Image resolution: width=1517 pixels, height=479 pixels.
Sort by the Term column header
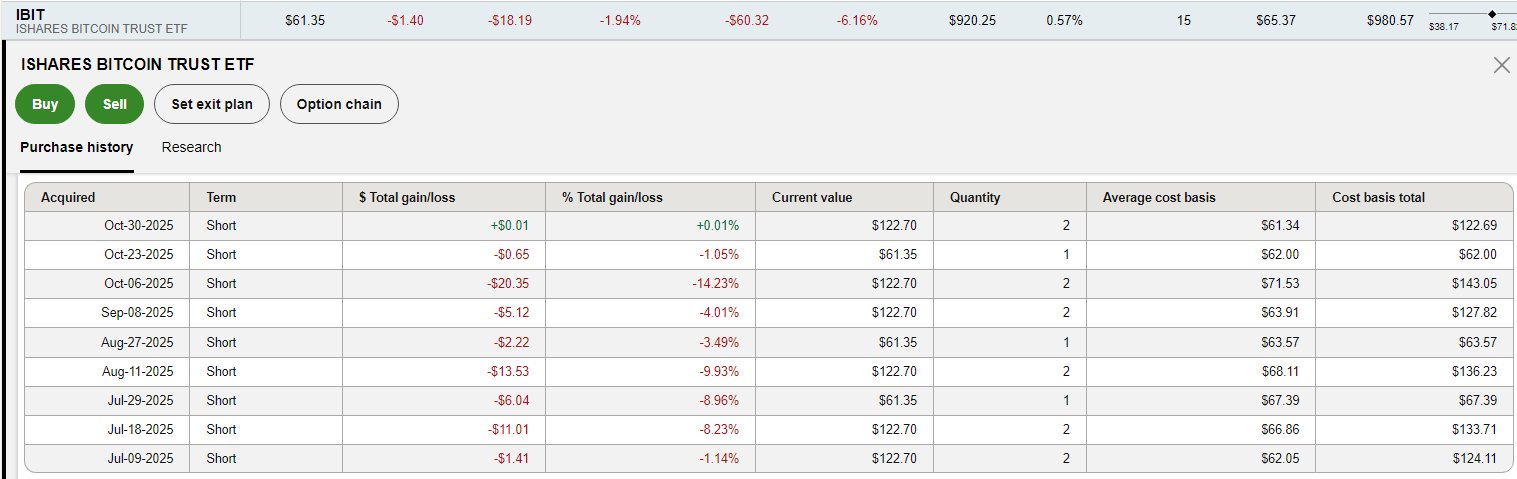[x=221, y=197]
